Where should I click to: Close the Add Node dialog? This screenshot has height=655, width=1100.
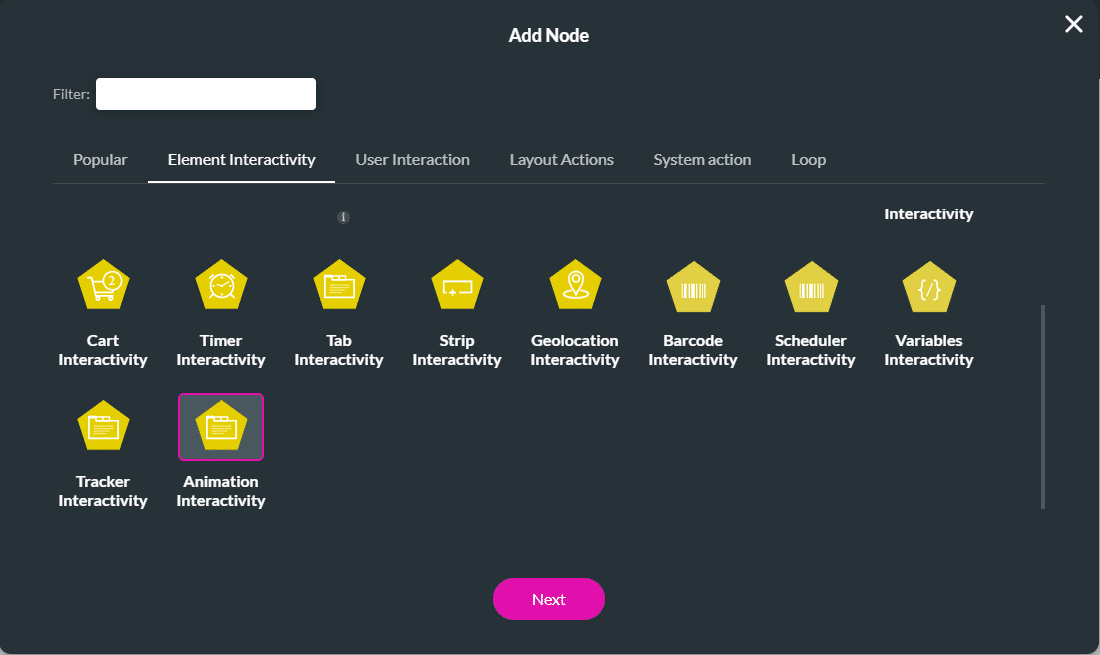(1073, 24)
